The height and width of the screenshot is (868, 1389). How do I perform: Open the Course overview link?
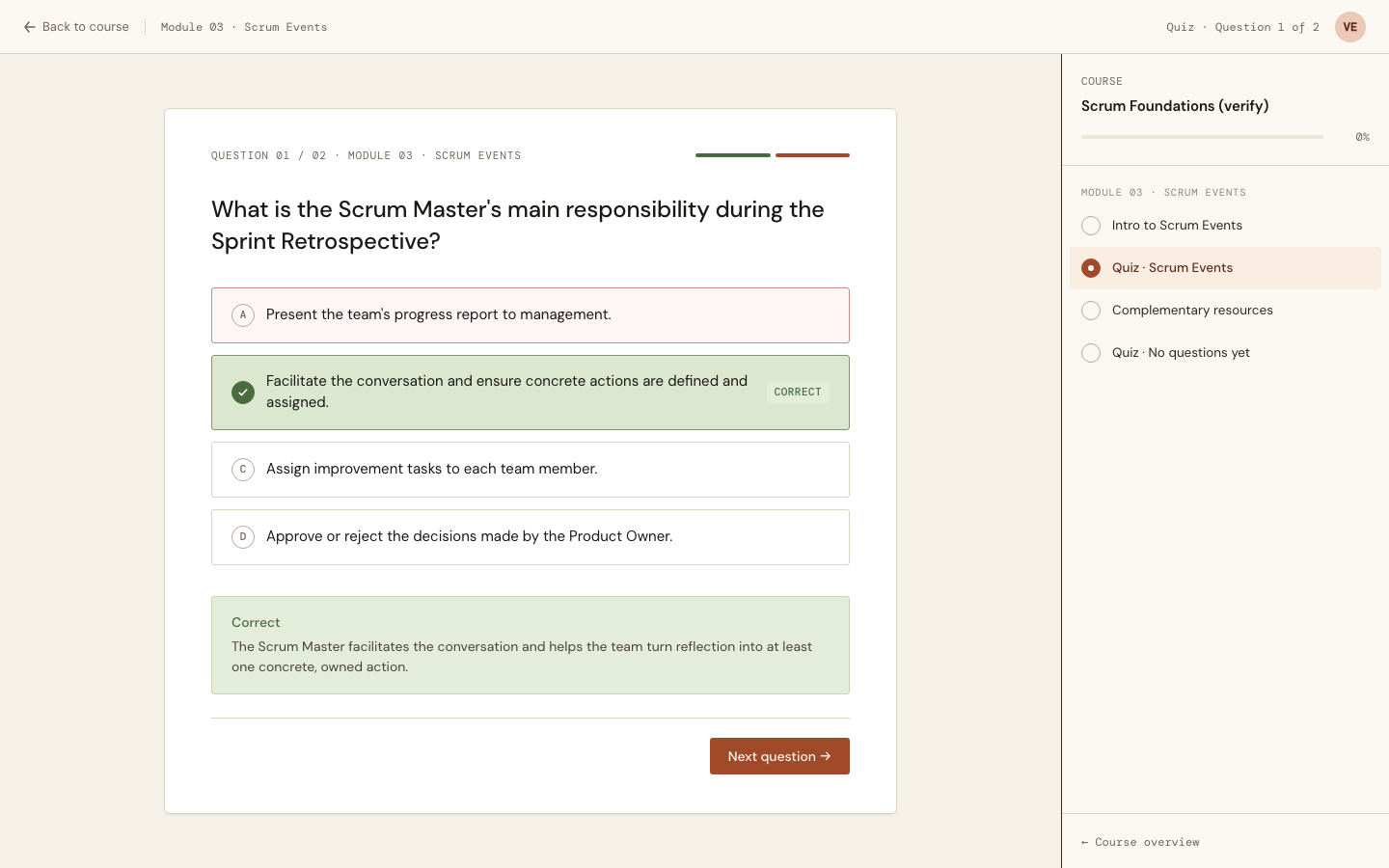1140,842
